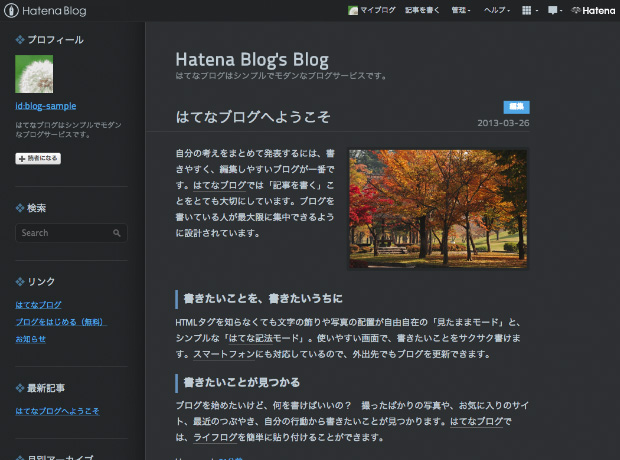
Task: Open the autumn trees photo
Action: pyautogui.click(x=438, y=209)
